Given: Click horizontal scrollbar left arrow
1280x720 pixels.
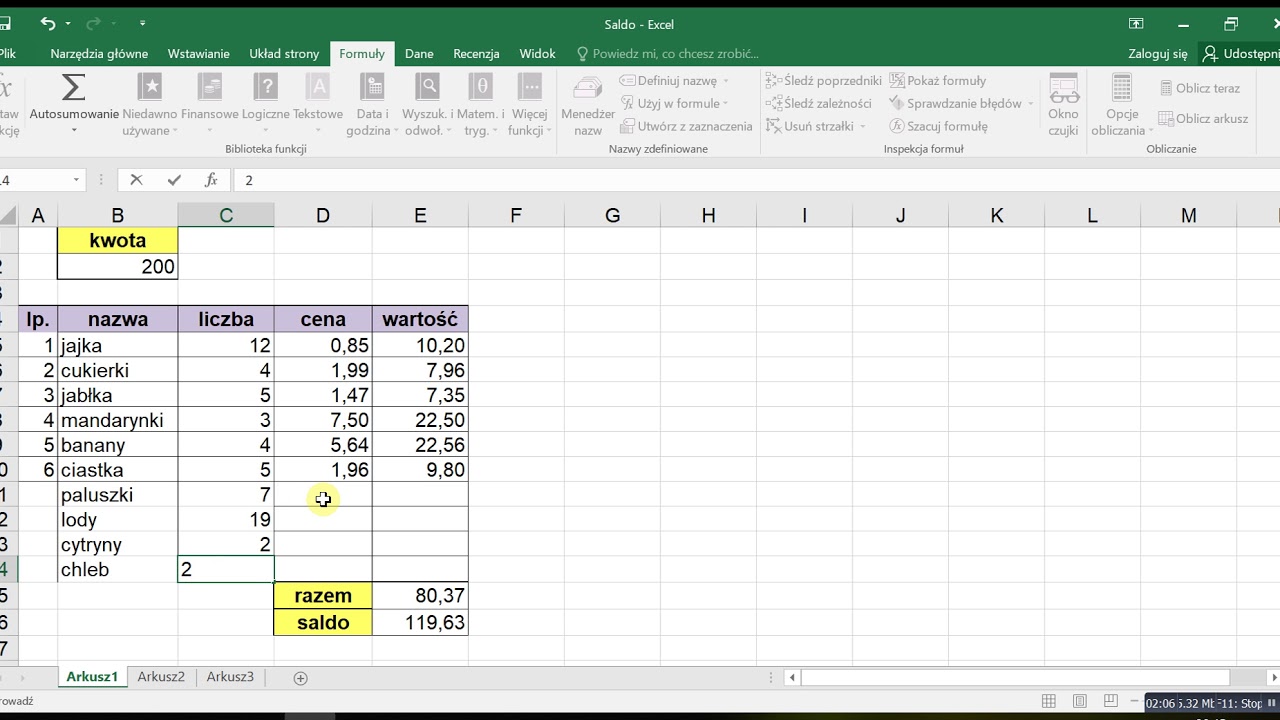Looking at the screenshot, I should [x=792, y=678].
